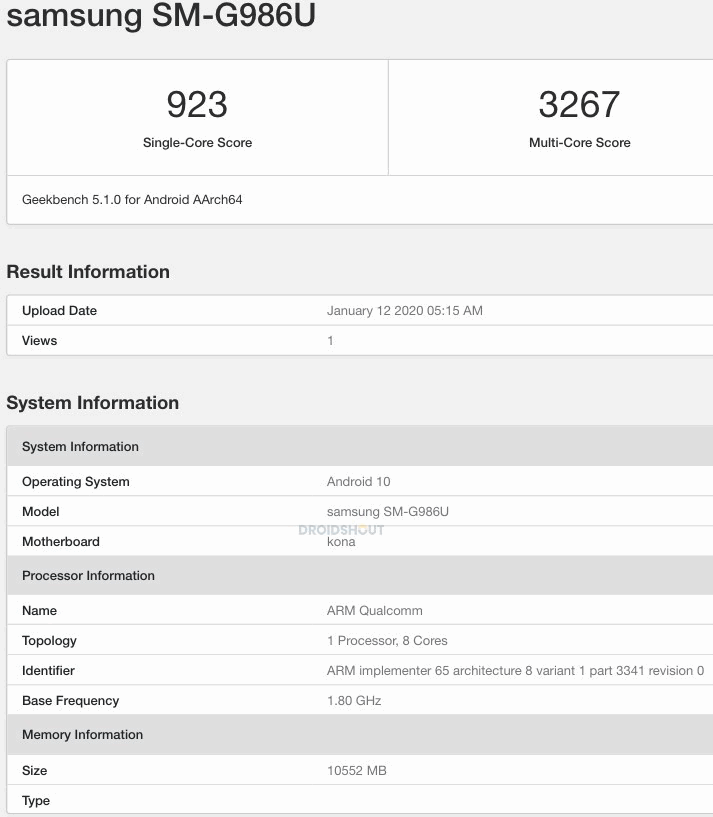The width and height of the screenshot is (713, 817).
Task: Click the Model row label
Action: click(x=41, y=512)
